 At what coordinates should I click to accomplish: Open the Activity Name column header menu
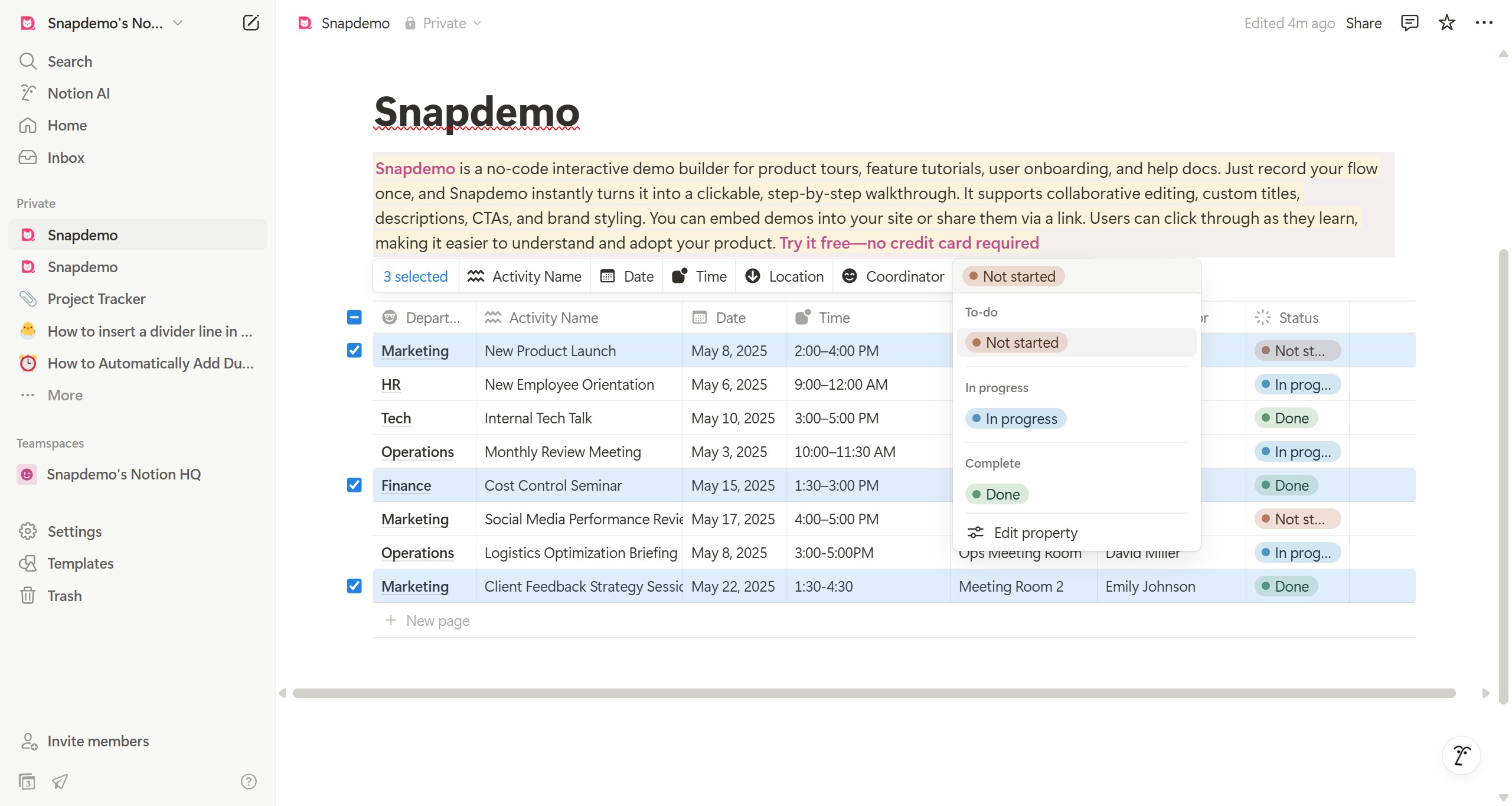(579, 318)
